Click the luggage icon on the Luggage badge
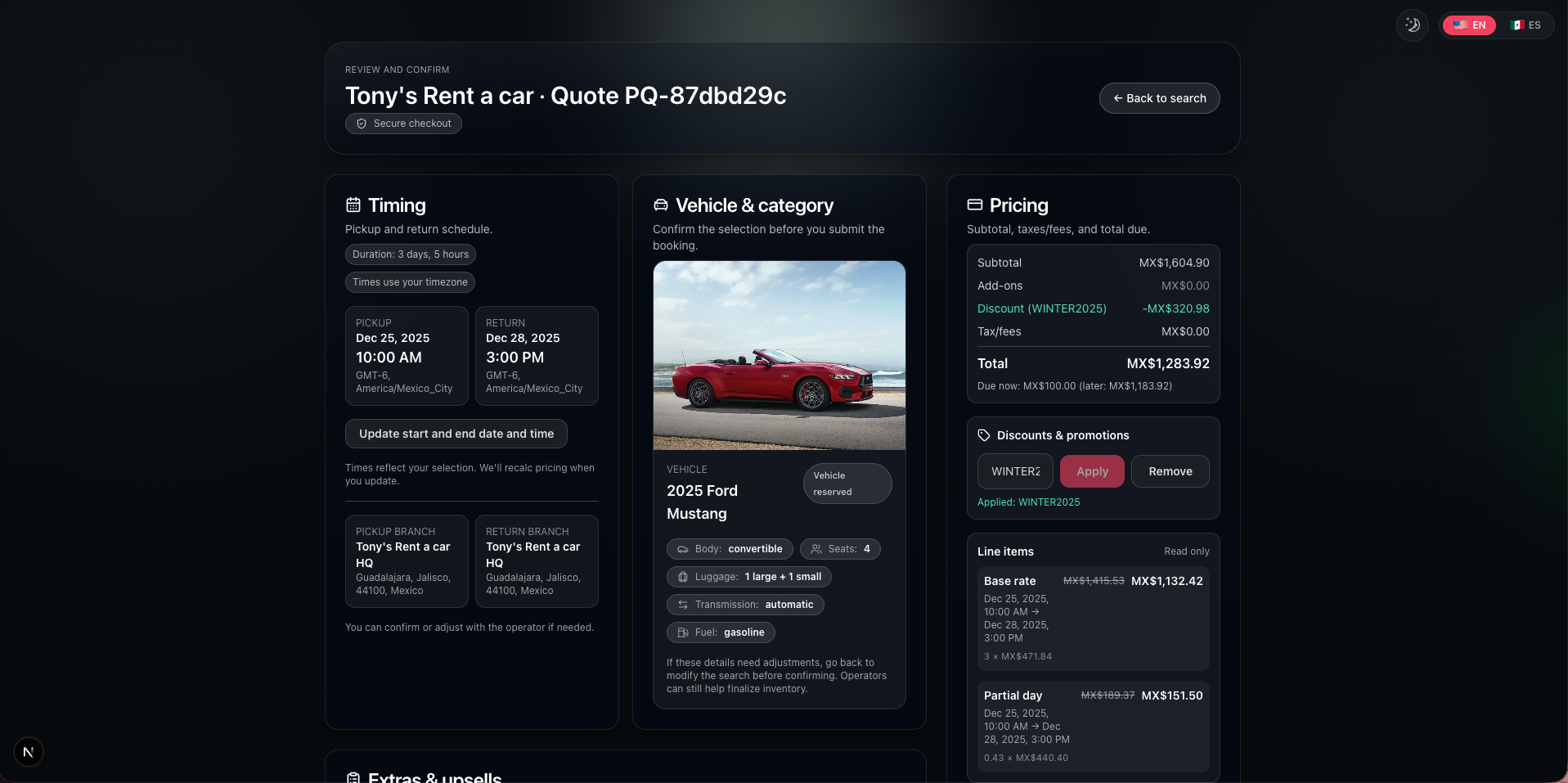Screen dimensions: 1568x783 [x=684, y=577]
